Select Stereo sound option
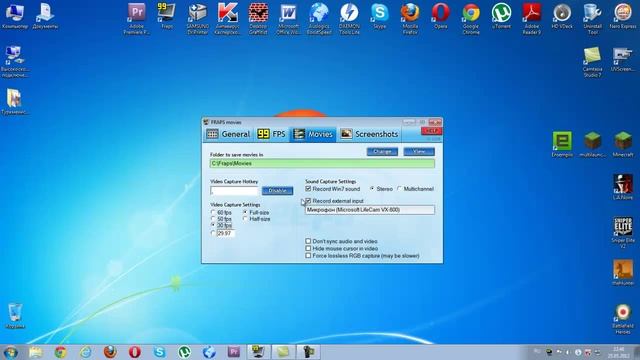The height and width of the screenshot is (360, 640). click(x=372, y=189)
